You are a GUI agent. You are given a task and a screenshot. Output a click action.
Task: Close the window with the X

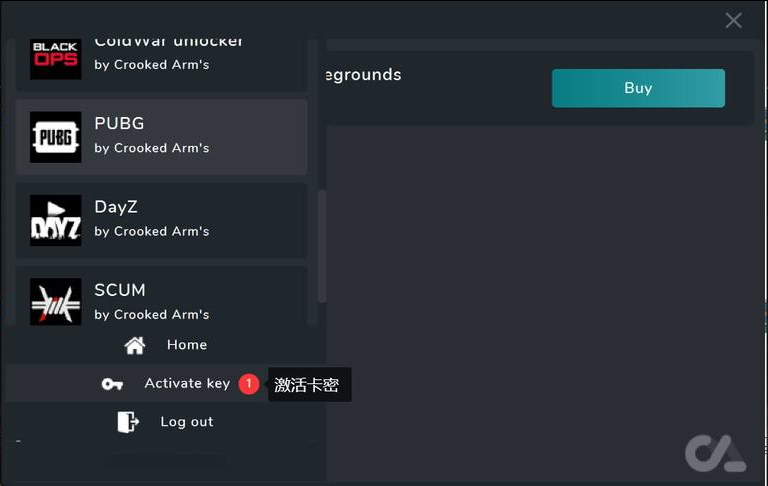pyautogui.click(x=734, y=20)
